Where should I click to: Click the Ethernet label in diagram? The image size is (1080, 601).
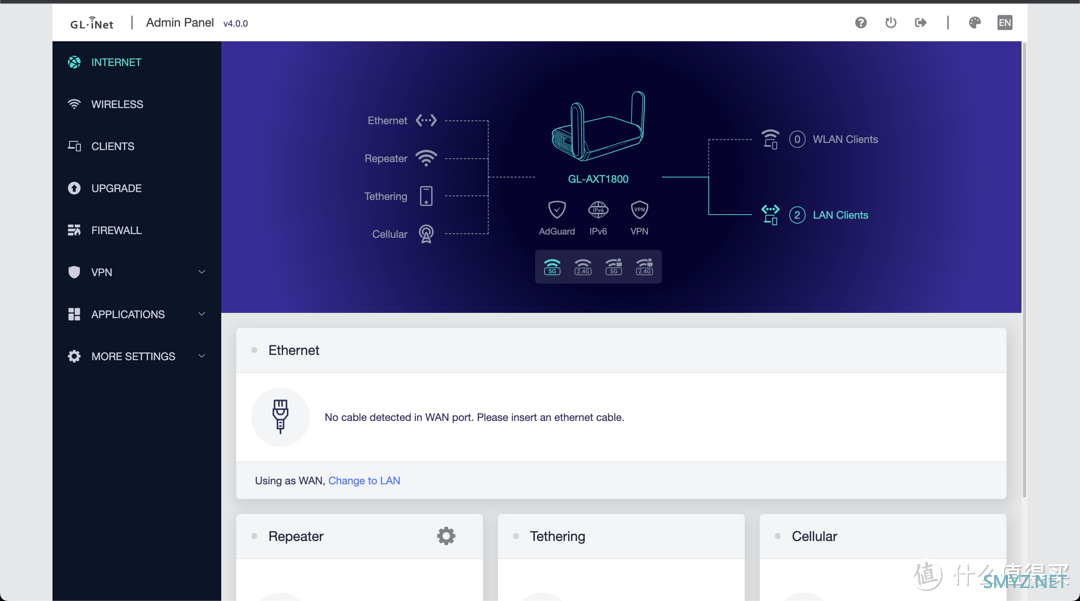(x=387, y=120)
